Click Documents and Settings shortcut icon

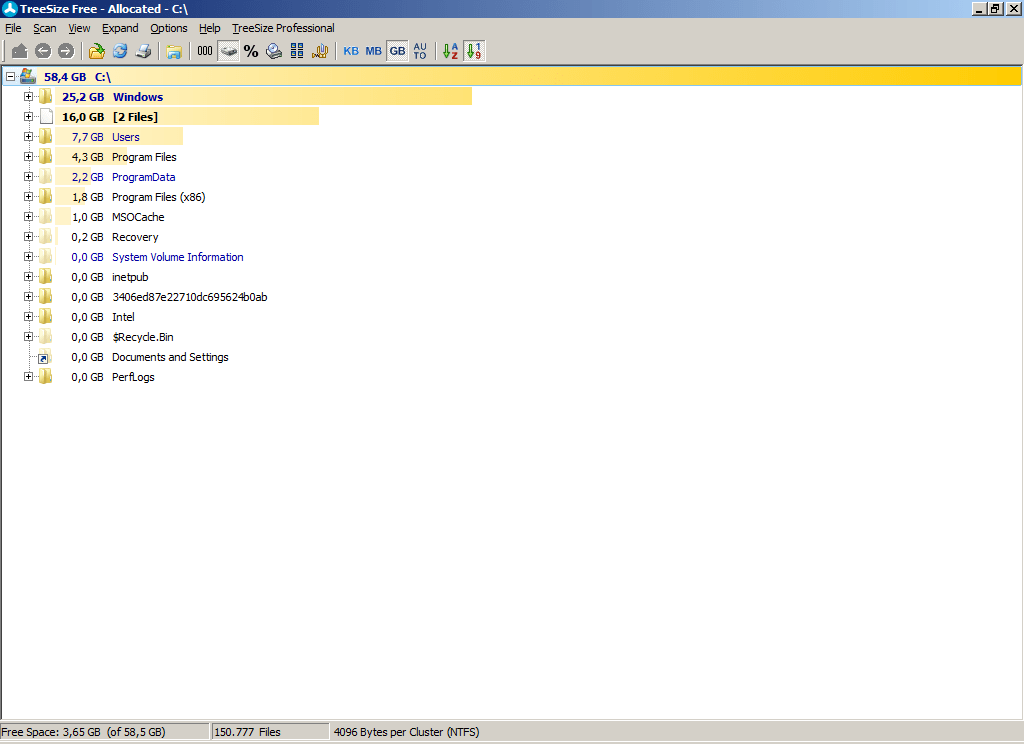44,357
